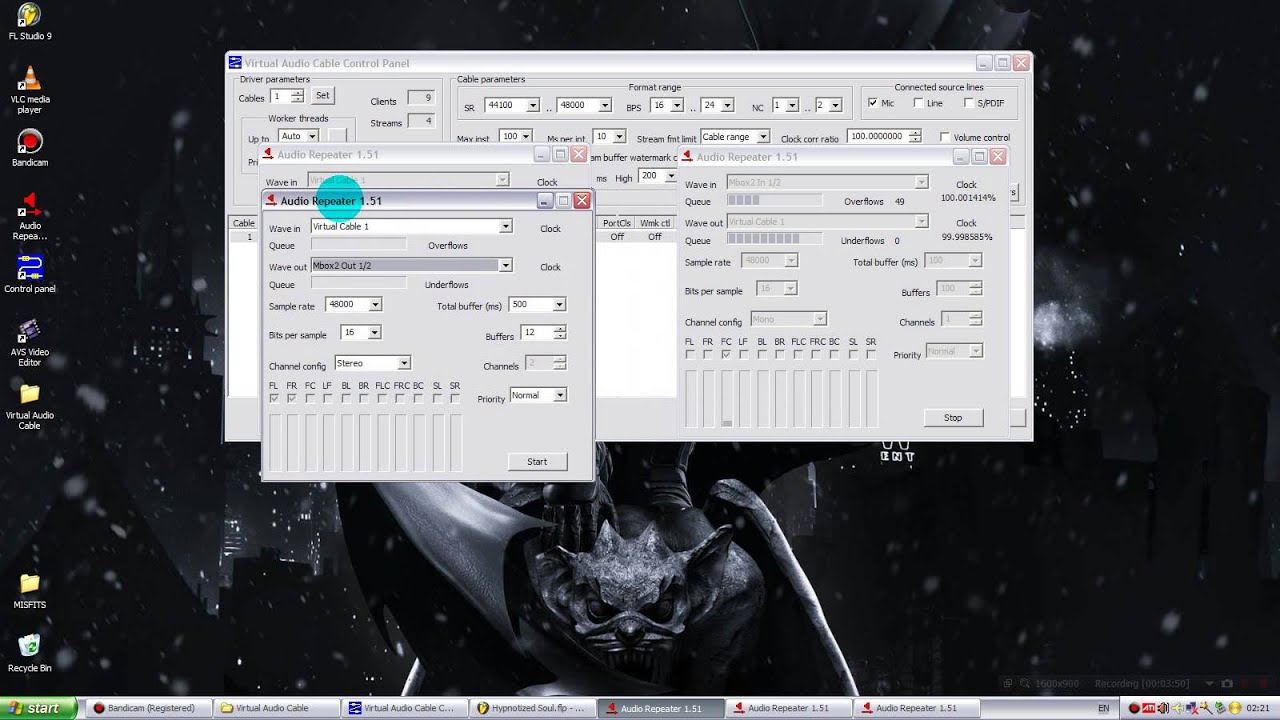Open AVS Video Editor desktop icon
The height and width of the screenshot is (720, 1280).
(29, 343)
